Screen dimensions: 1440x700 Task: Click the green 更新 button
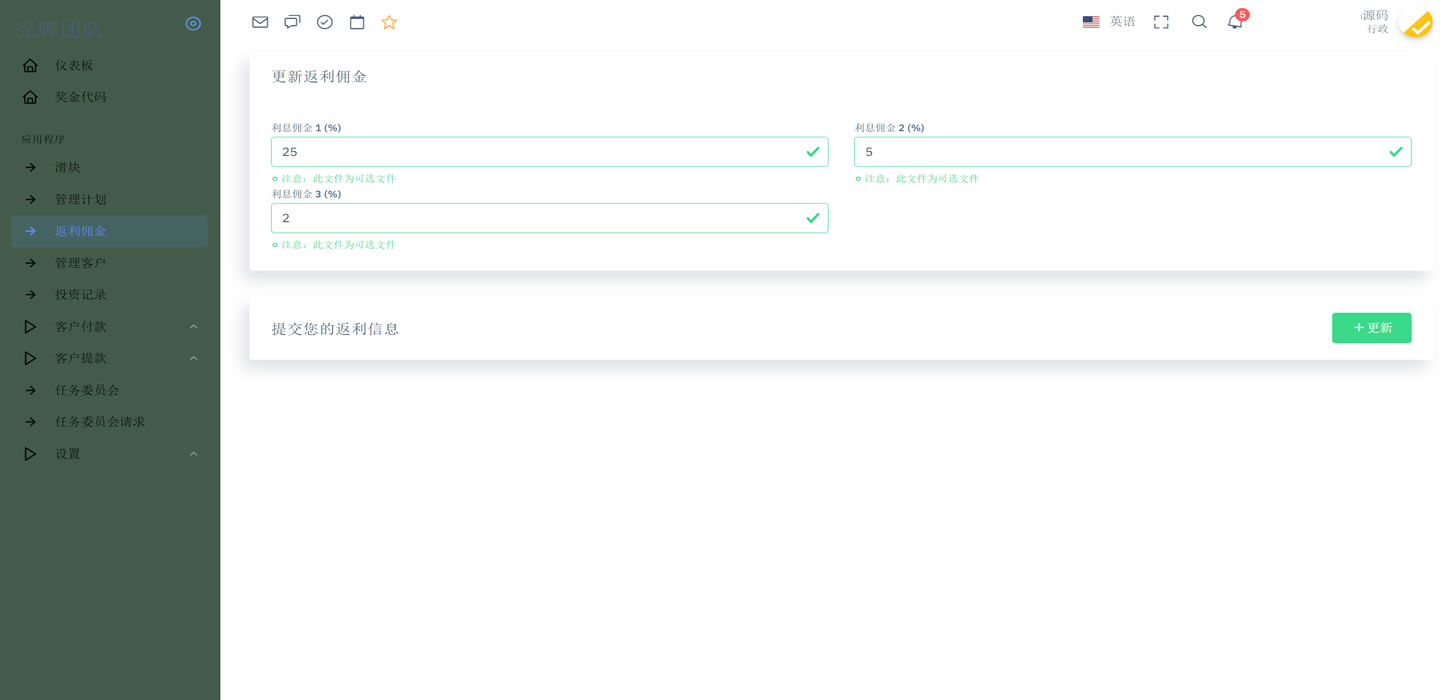pos(1371,328)
